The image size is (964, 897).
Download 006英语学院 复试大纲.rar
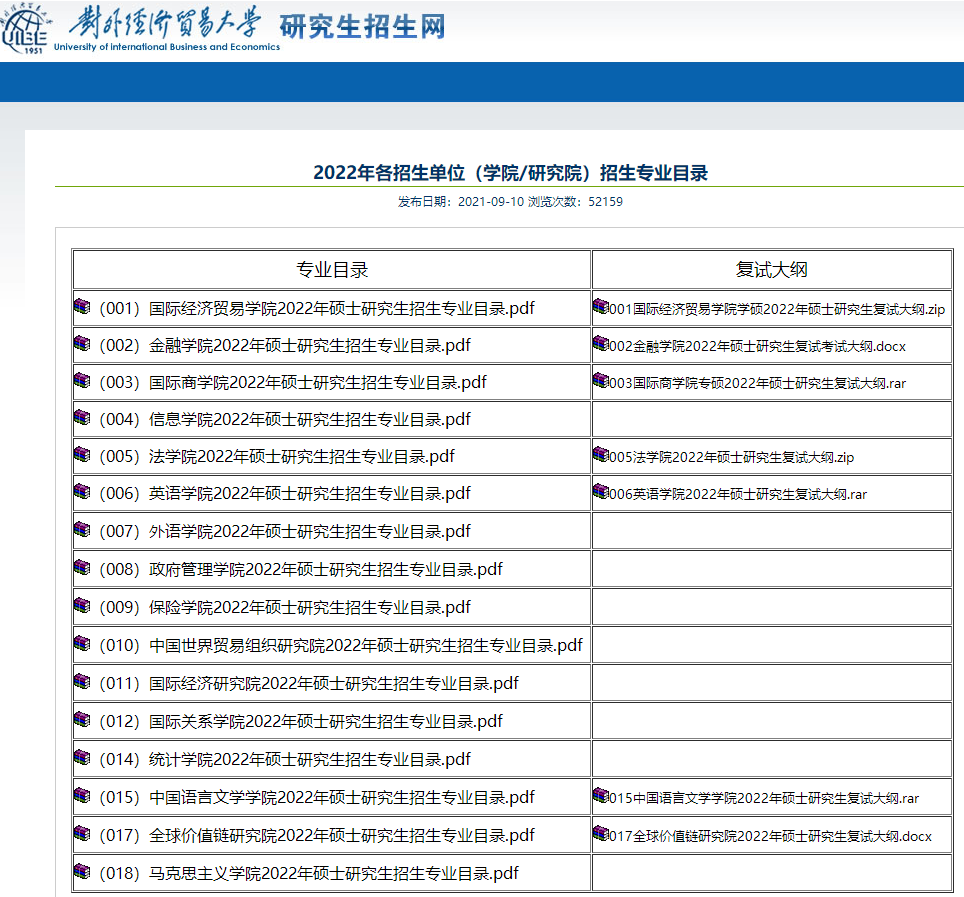[738, 494]
